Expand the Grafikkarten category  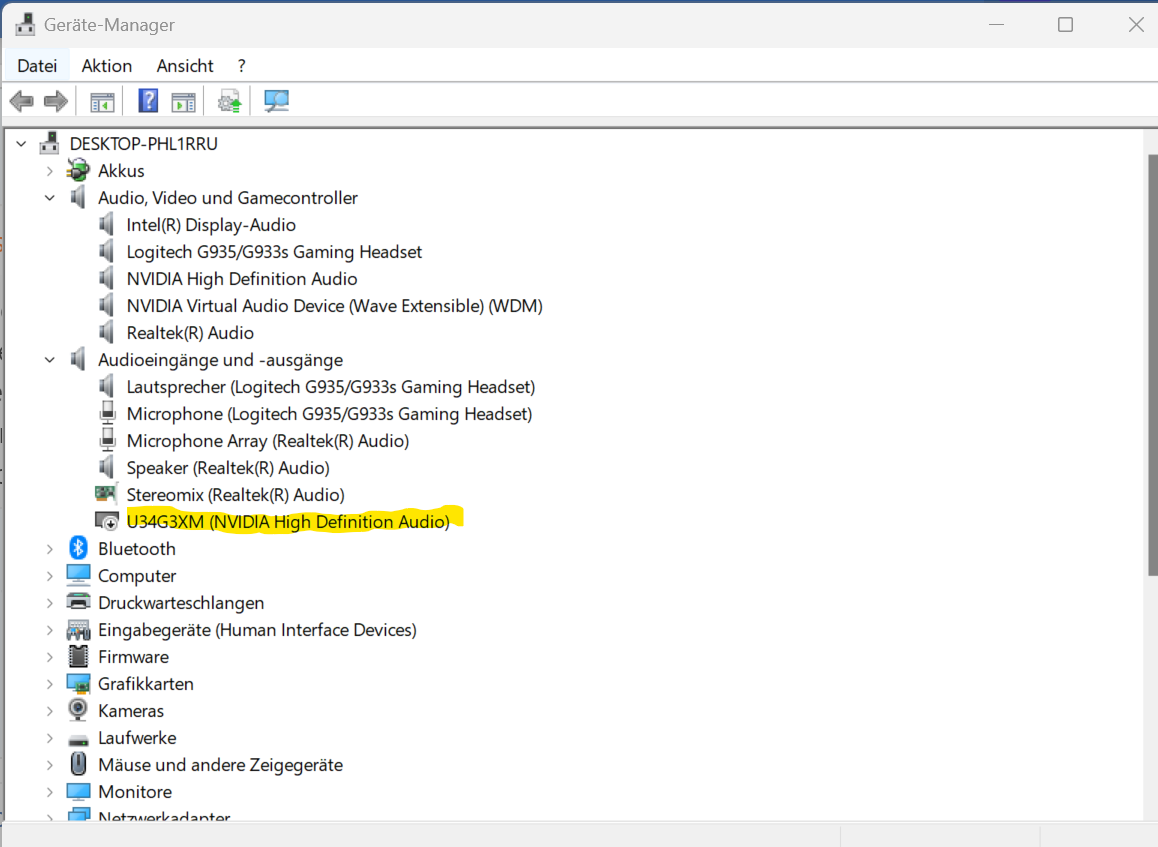coord(49,685)
